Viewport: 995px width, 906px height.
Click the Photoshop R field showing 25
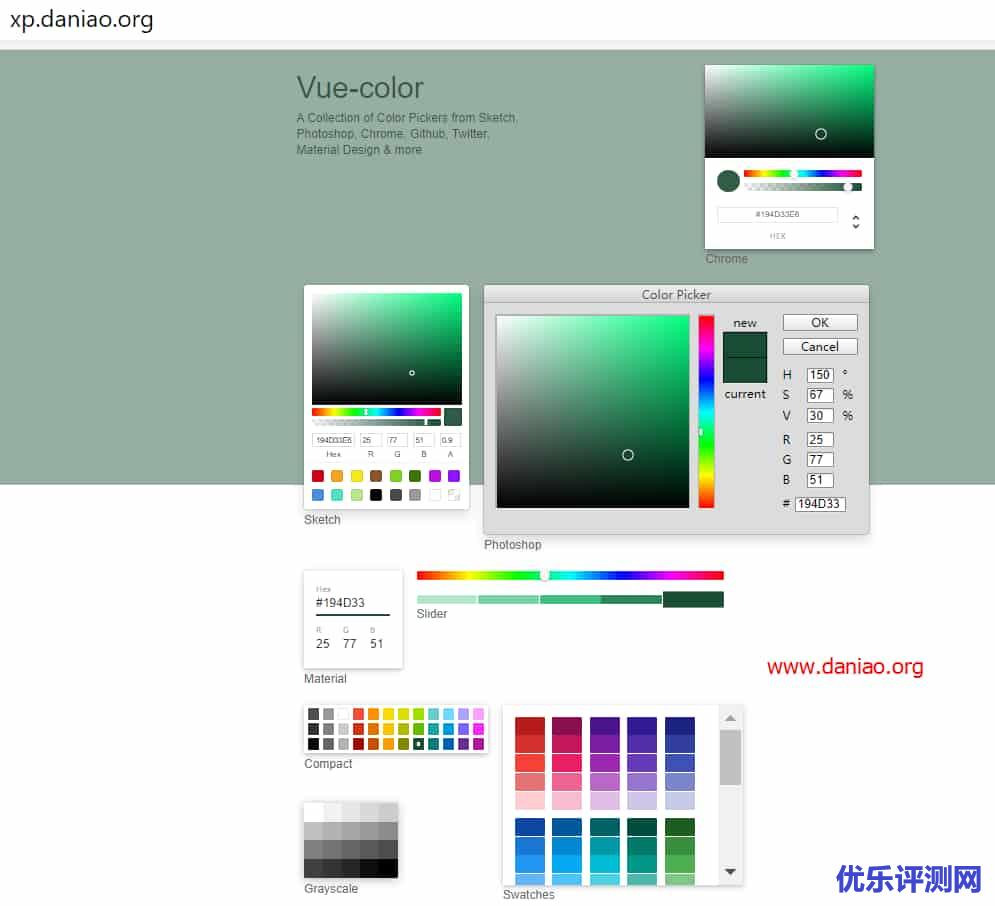pyautogui.click(x=820, y=439)
